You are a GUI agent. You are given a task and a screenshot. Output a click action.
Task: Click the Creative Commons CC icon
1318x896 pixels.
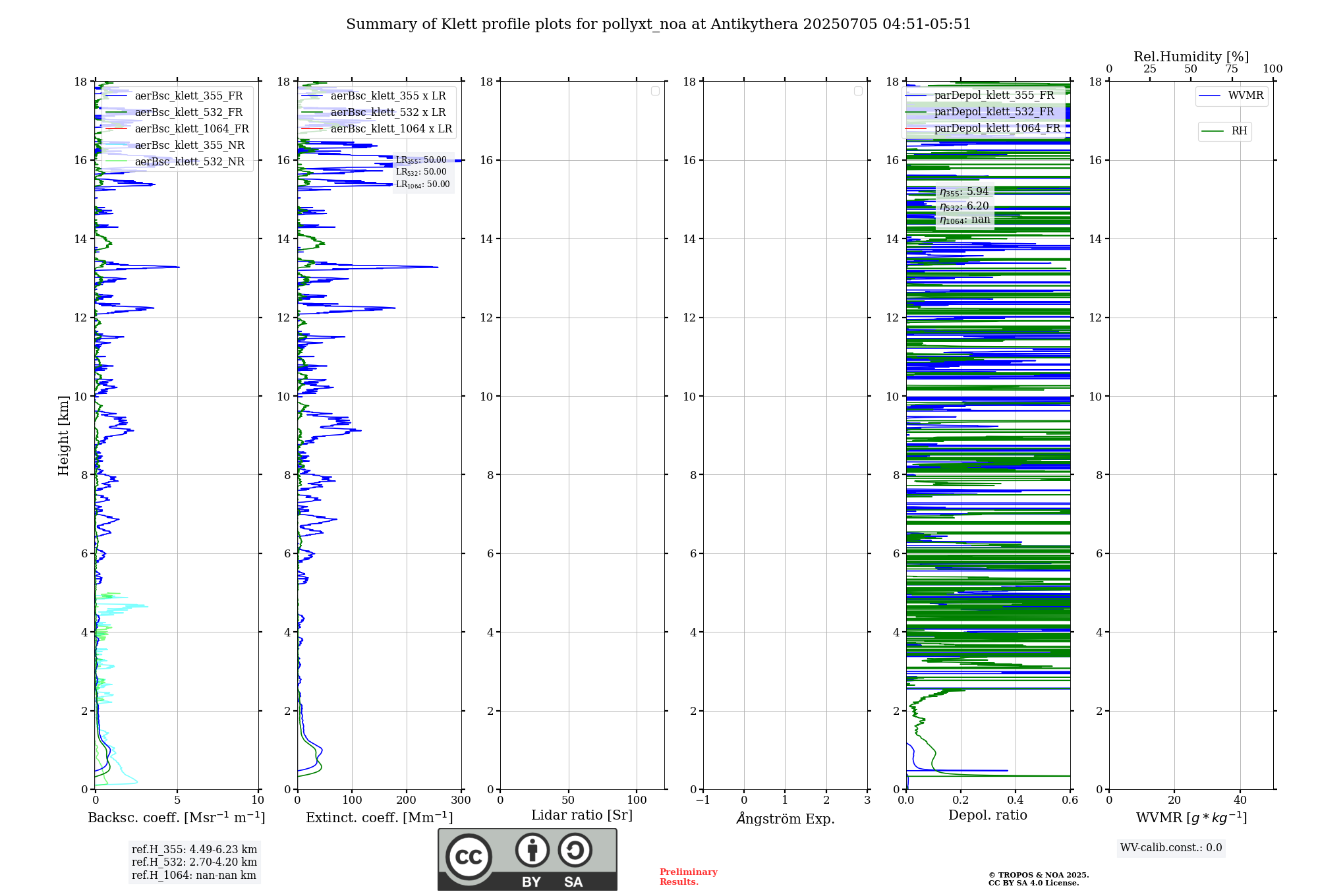[469, 857]
